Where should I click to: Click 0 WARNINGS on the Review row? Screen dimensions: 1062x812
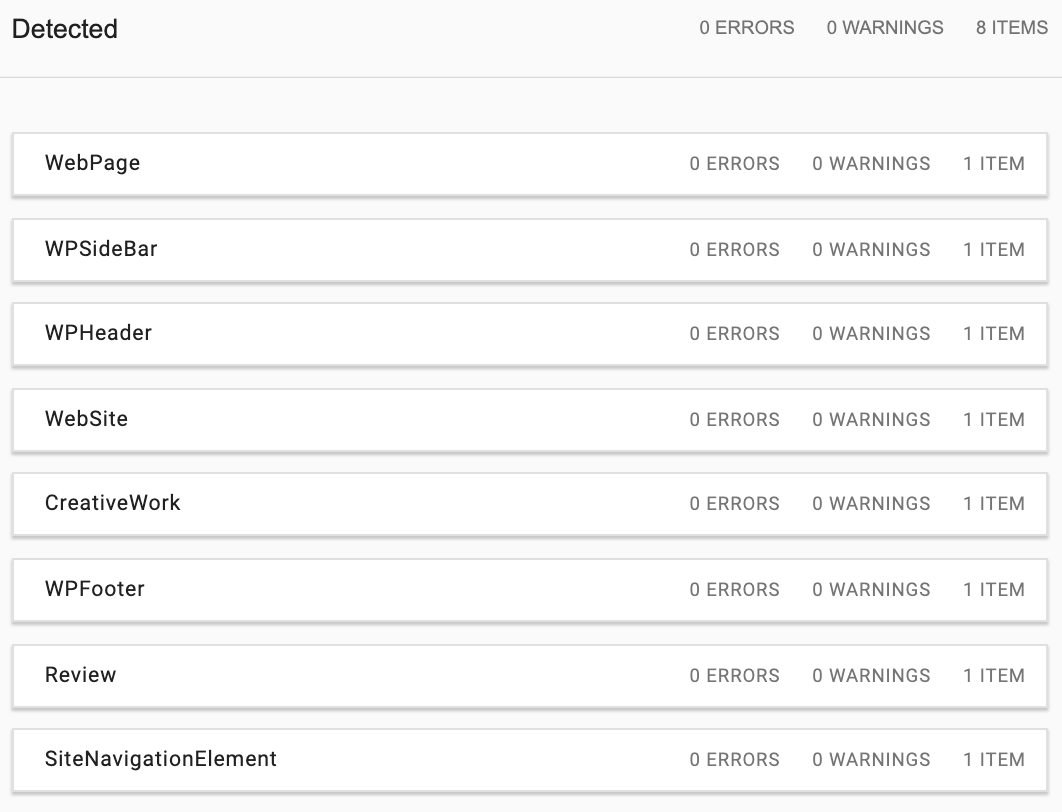point(871,676)
